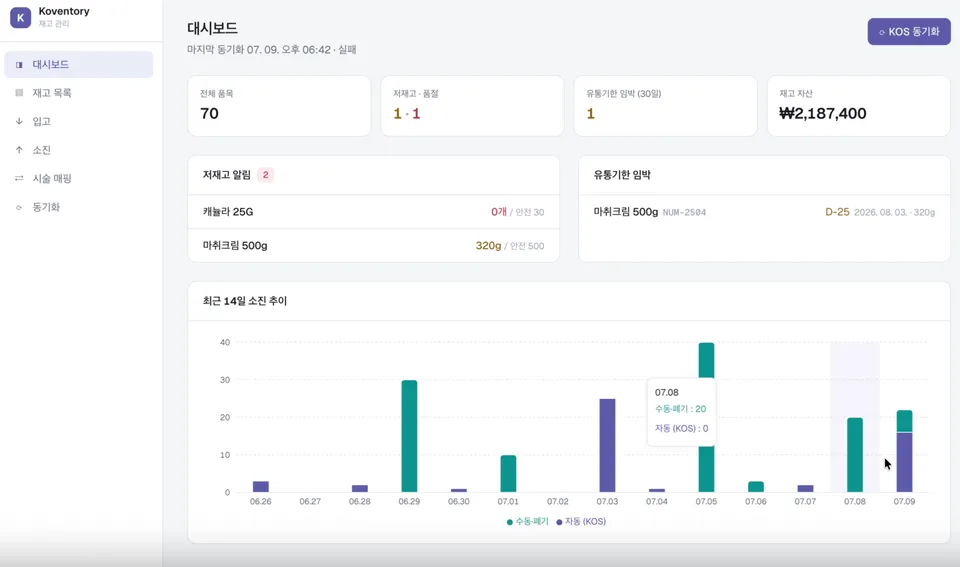This screenshot has height=567, width=960.
Task: Click the 마지막 동기화 07. 09. status text
Action: tap(272, 50)
